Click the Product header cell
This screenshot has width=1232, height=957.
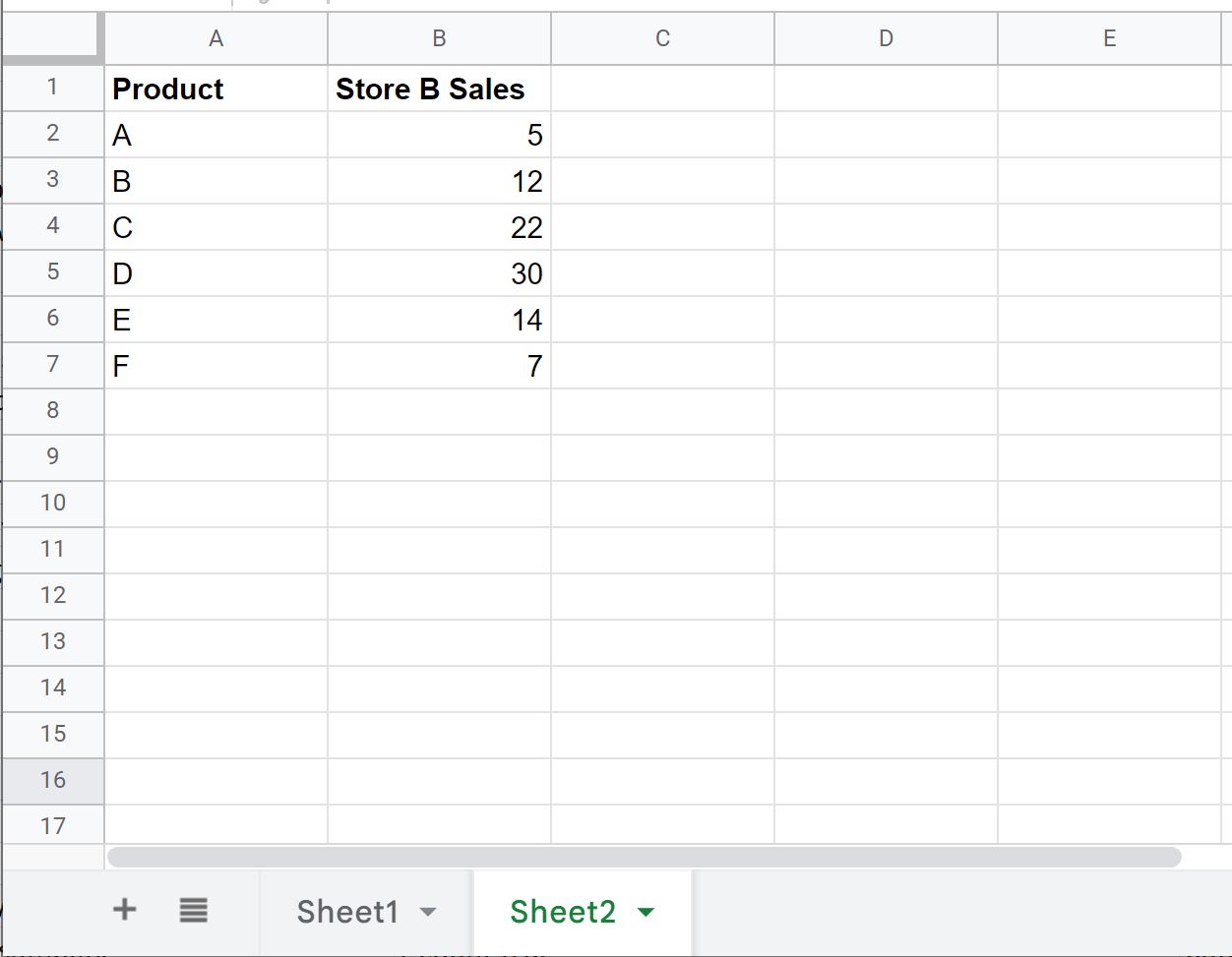point(216,89)
